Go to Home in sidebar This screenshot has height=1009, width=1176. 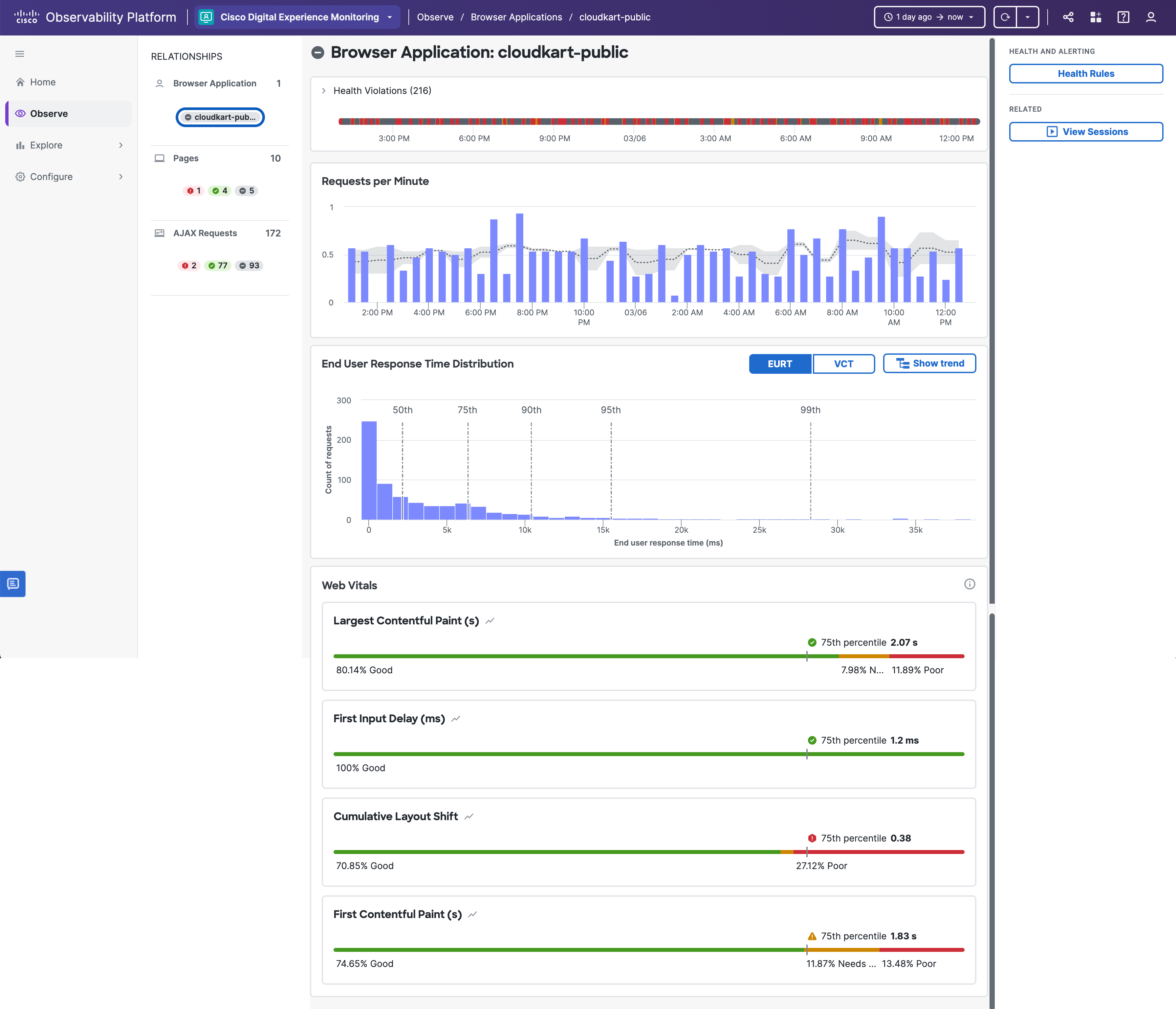point(69,82)
